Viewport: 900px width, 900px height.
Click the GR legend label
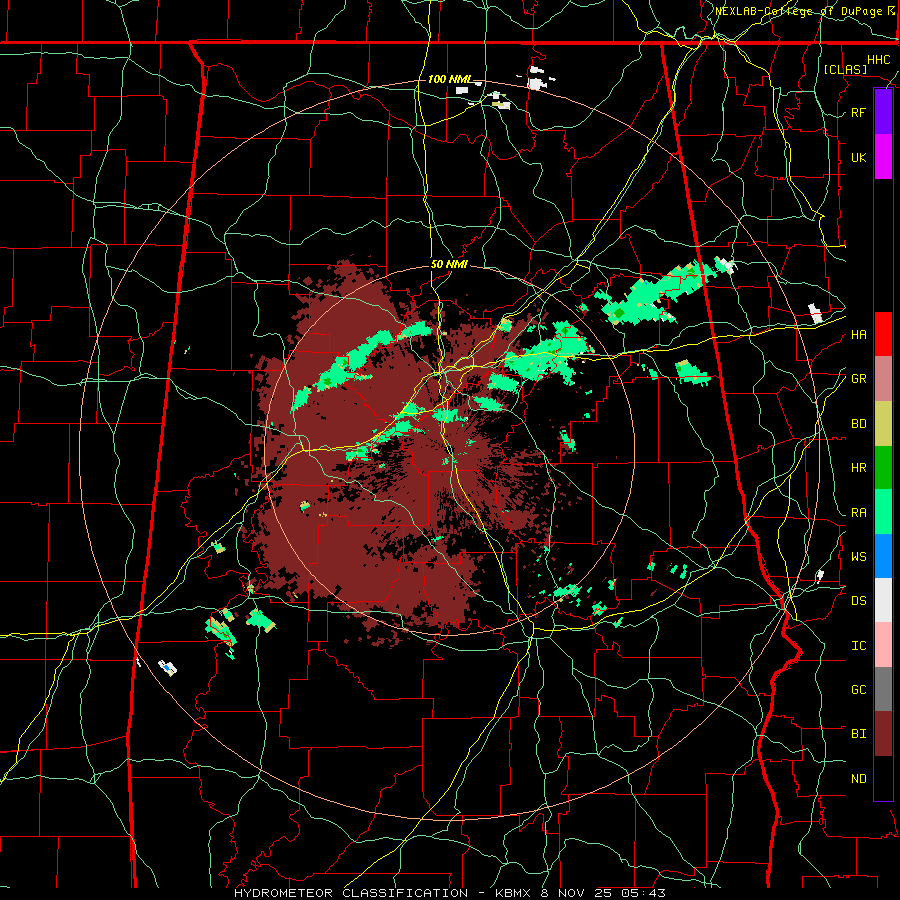pyautogui.click(x=858, y=379)
